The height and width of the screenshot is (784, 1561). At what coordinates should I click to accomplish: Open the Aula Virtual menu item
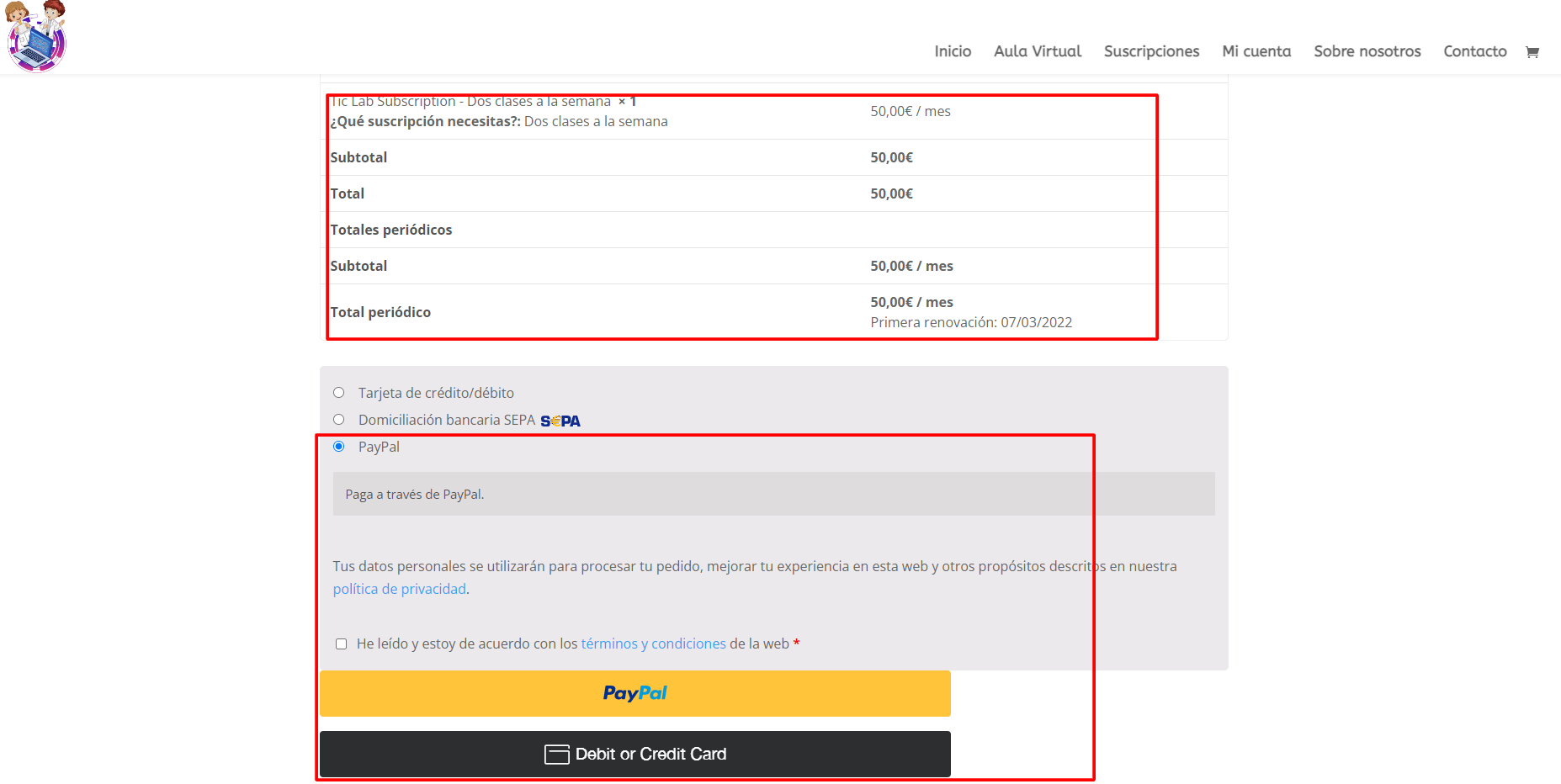click(x=1038, y=51)
